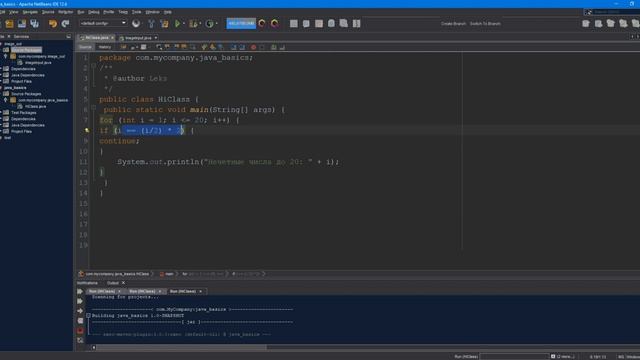Click the Stop Macro Recording icon
640x360 pixels.
tap(262, 47)
